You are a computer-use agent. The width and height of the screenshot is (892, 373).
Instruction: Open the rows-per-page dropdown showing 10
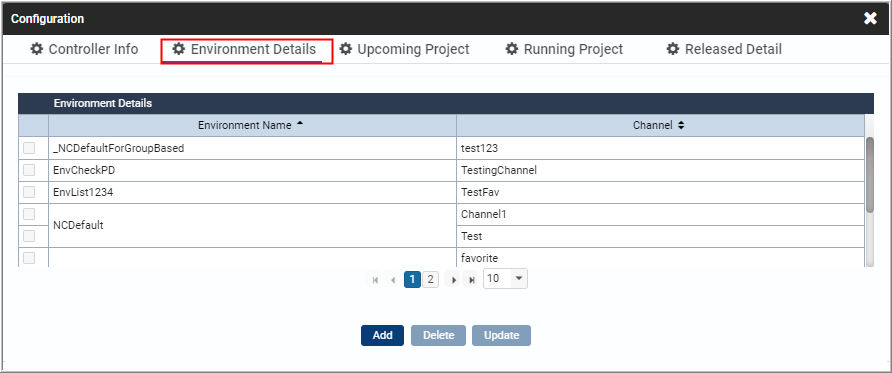point(505,279)
